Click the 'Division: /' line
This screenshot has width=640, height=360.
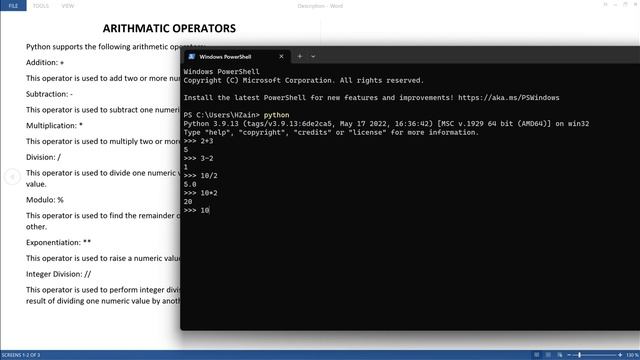click(43, 157)
